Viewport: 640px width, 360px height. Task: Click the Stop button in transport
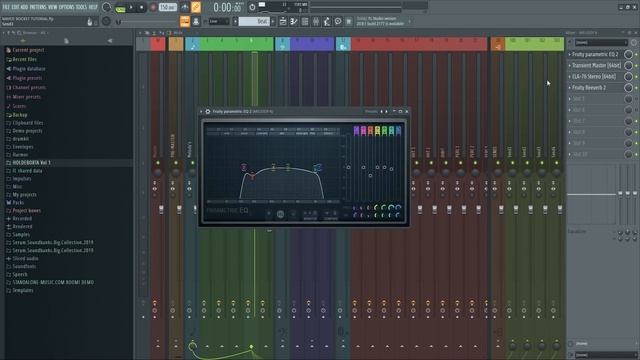(141, 7)
